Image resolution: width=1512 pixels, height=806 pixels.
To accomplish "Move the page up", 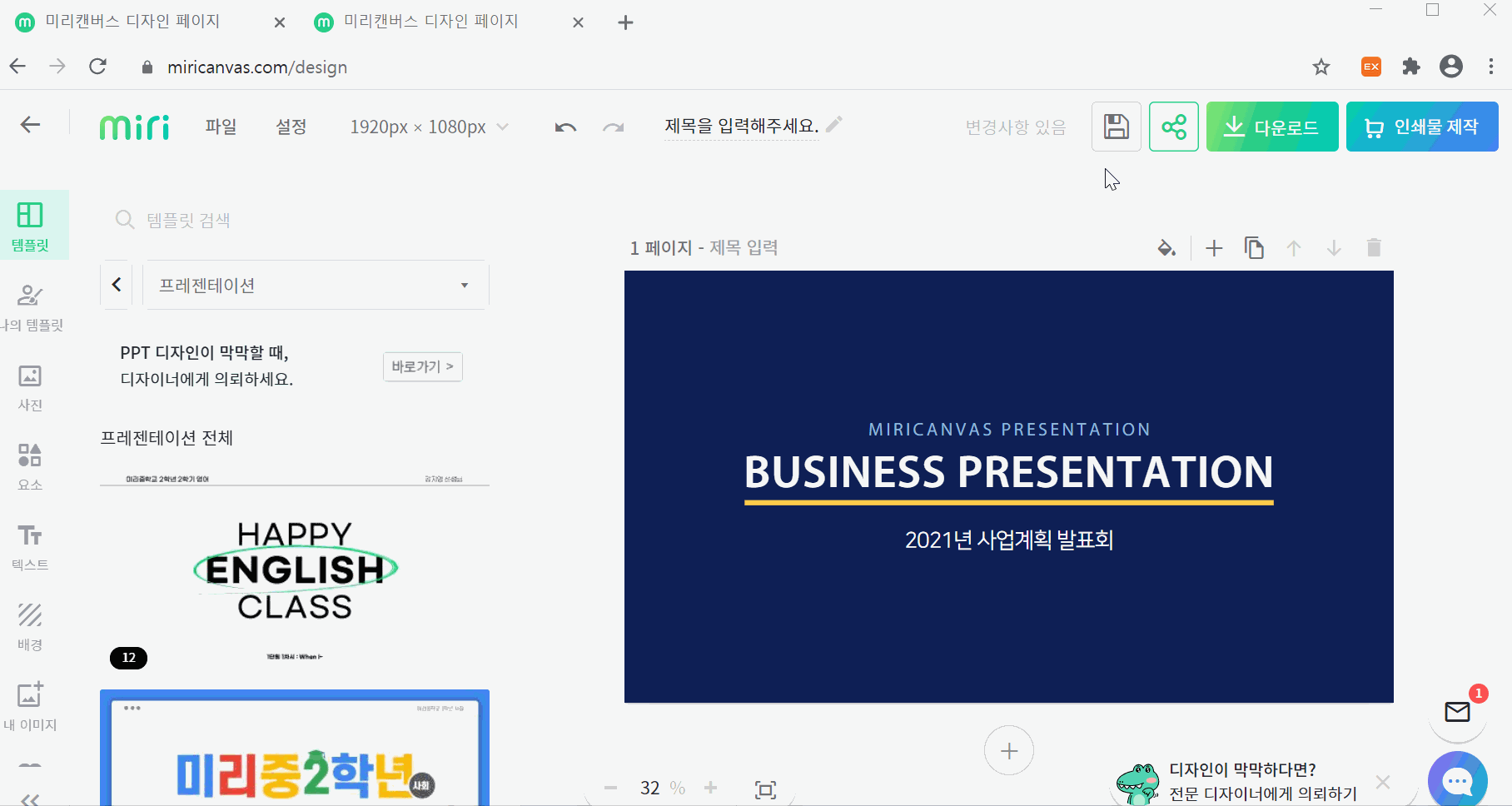I will tap(1294, 248).
